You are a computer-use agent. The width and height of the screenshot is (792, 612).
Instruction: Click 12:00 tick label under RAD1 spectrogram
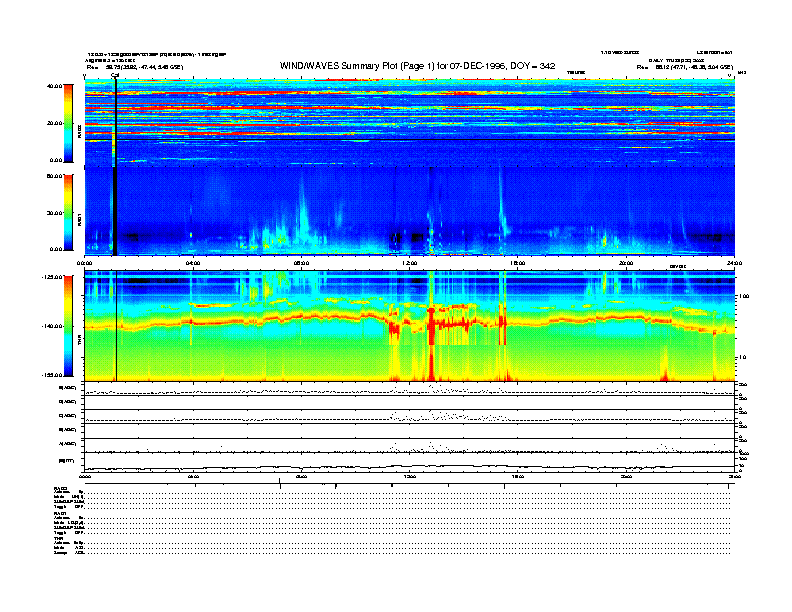coord(410,263)
